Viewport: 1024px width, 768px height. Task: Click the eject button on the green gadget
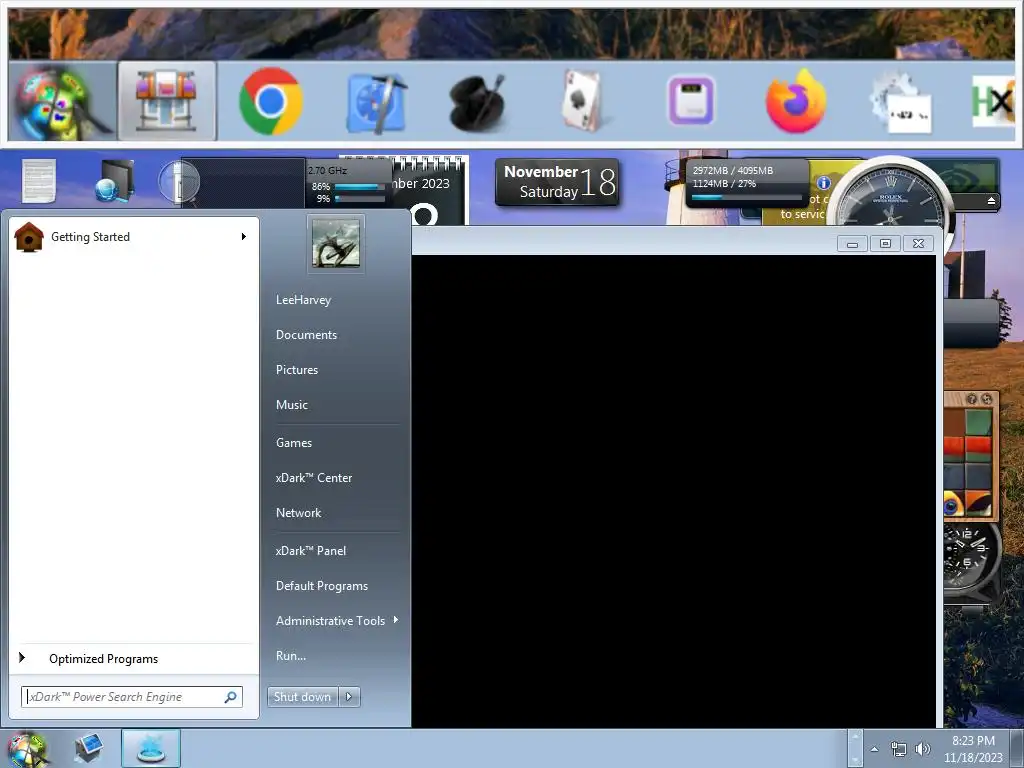pos(991,200)
